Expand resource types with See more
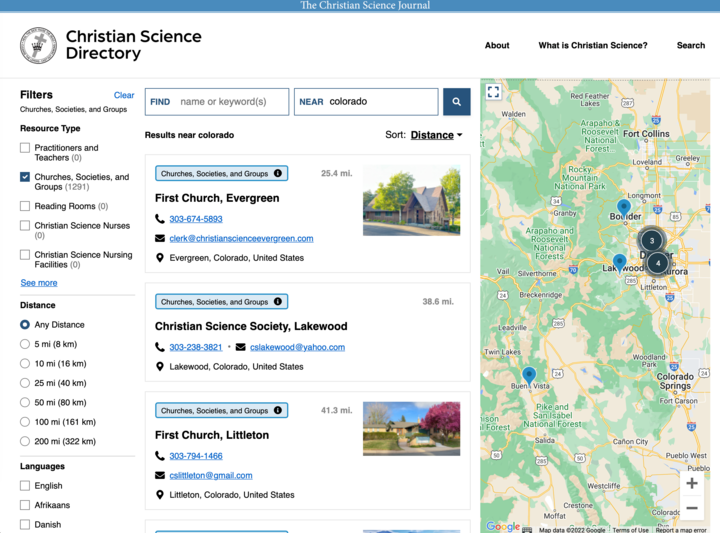This screenshot has height=533, width=720. [x=39, y=283]
